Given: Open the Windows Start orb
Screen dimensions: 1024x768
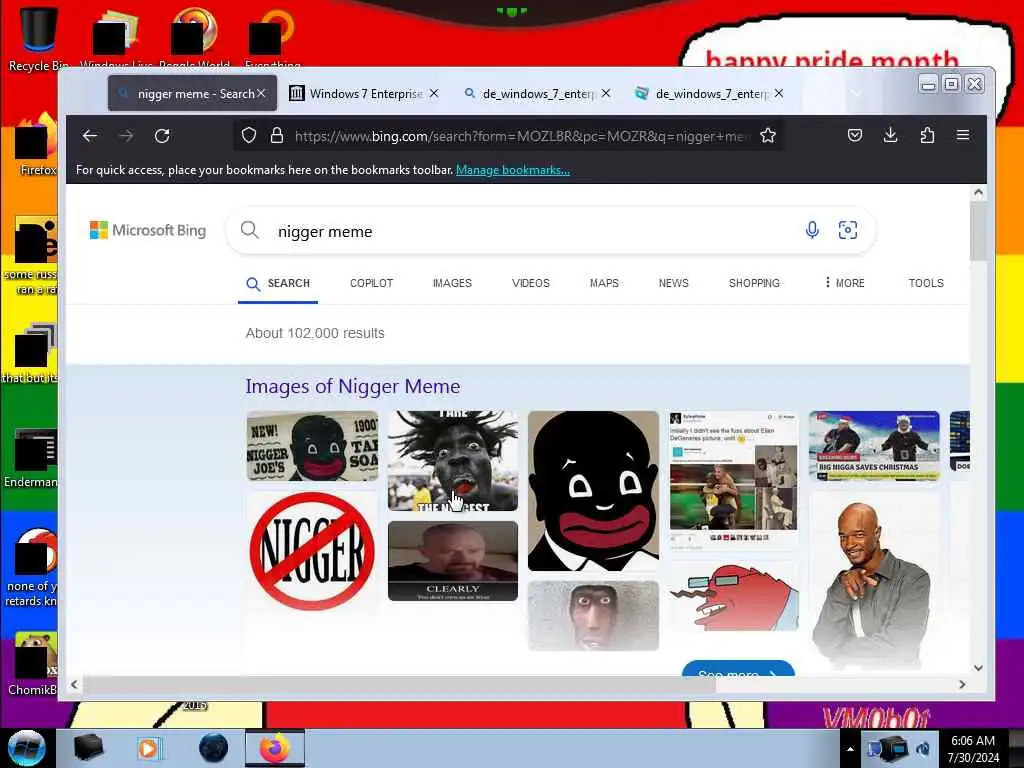Looking at the screenshot, I should [x=27, y=748].
